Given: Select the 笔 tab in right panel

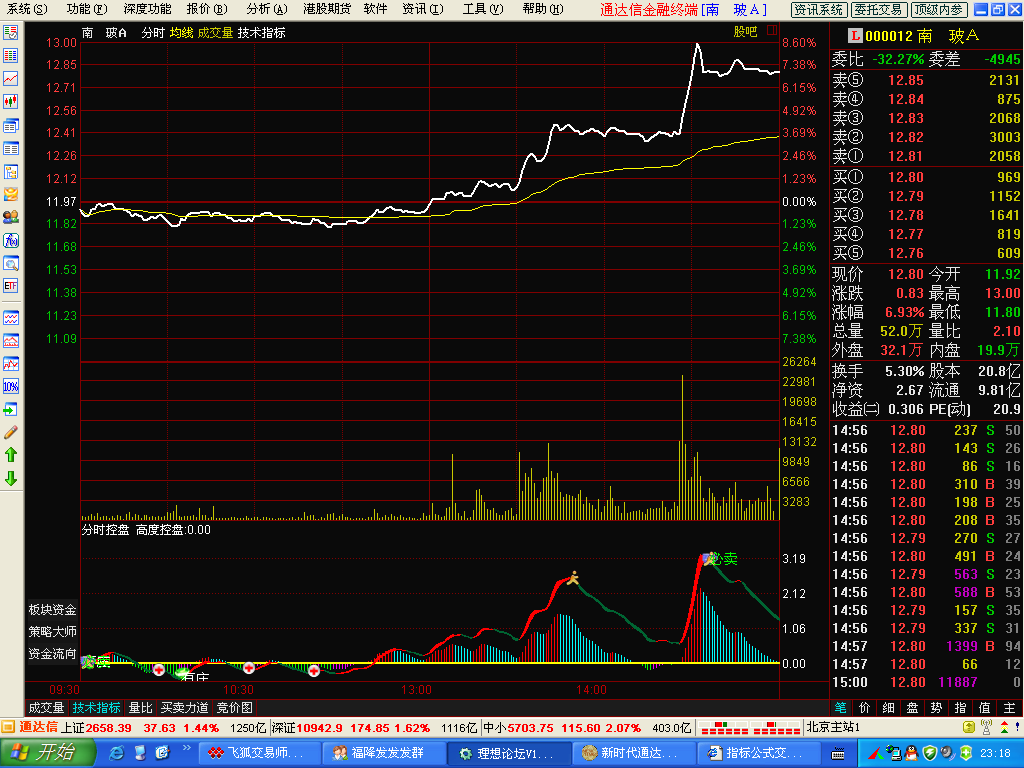Looking at the screenshot, I should tap(841, 708).
